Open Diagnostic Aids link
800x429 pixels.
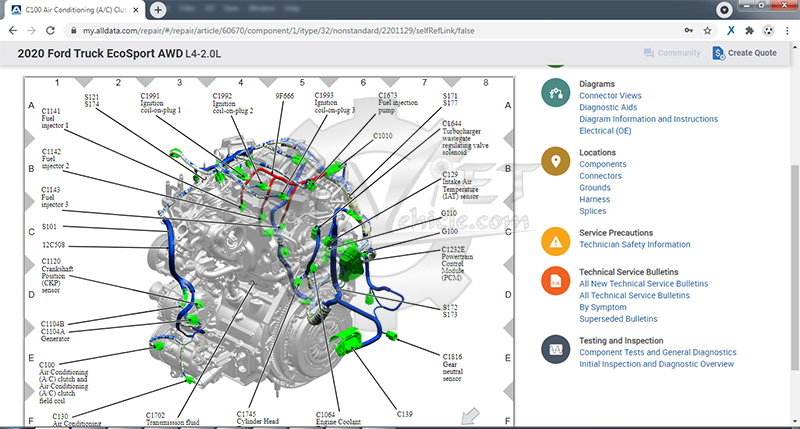(x=608, y=107)
